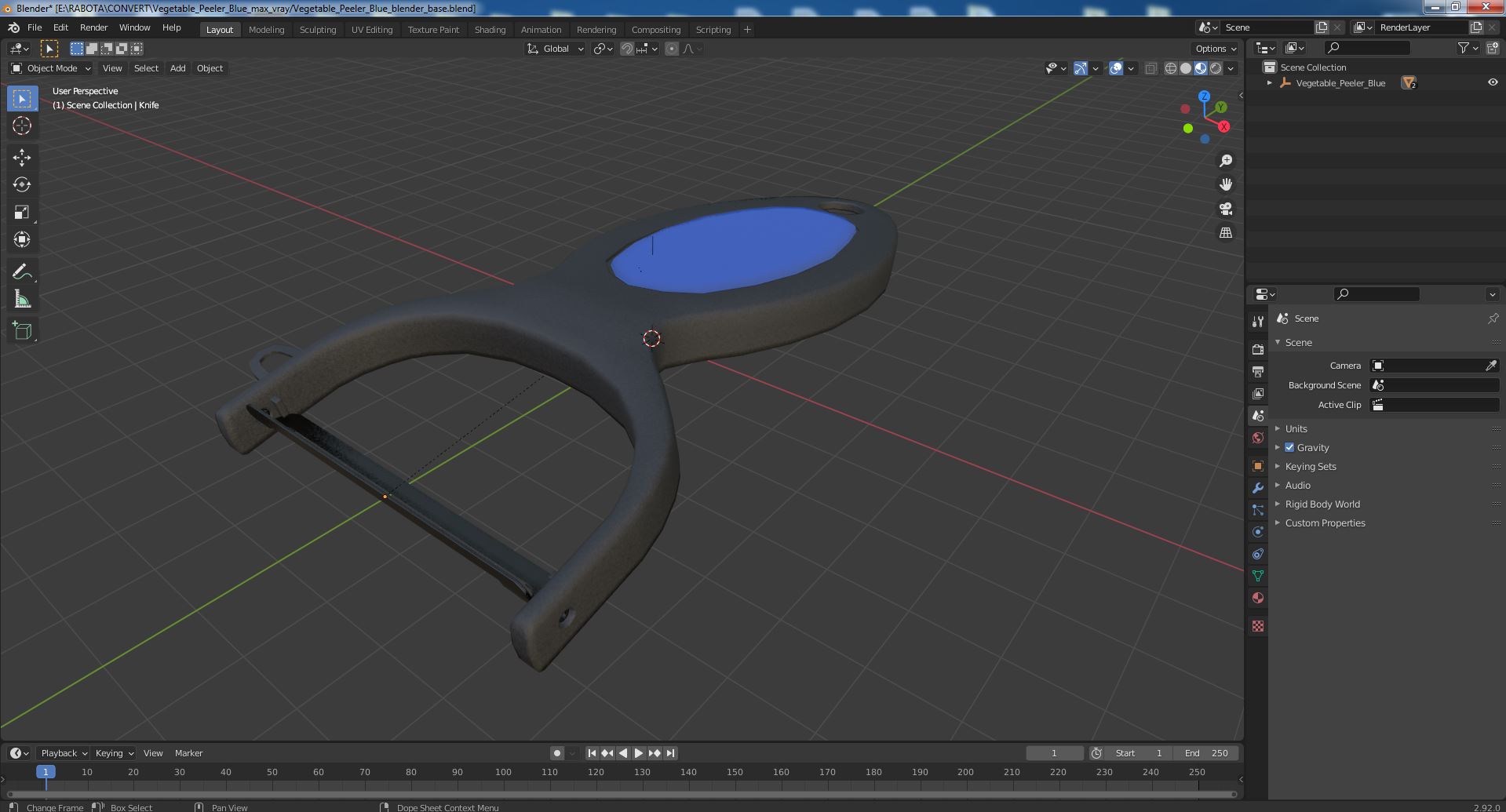Expand the Rigid Body World panel
The height and width of the screenshot is (812, 1506).
1322,504
